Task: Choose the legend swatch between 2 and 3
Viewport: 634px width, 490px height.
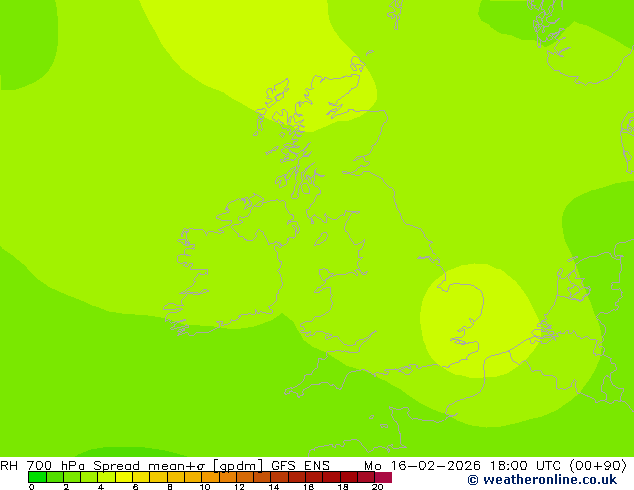Action: tap(72, 477)
